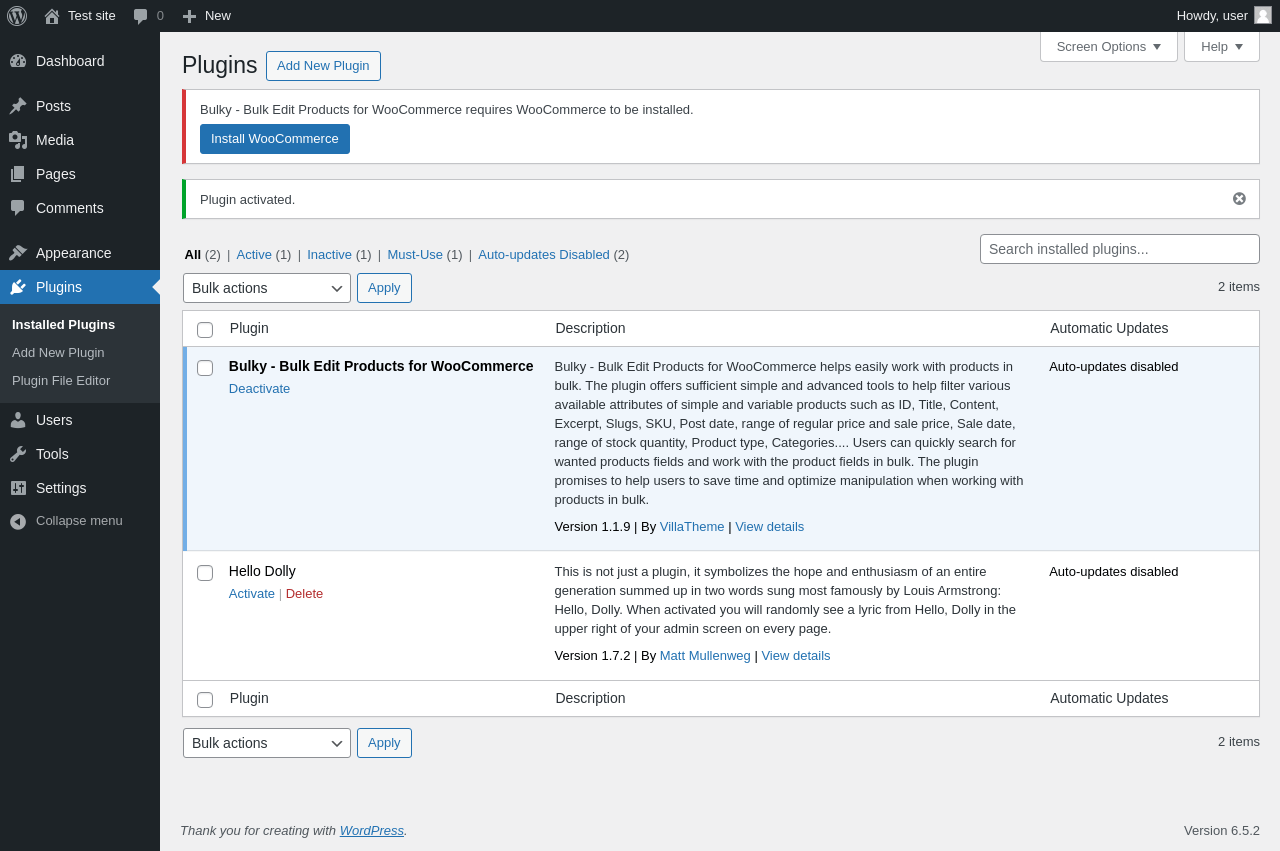
Task: Open Matt Mullenweg author link
Action: (x=705, y=656)
